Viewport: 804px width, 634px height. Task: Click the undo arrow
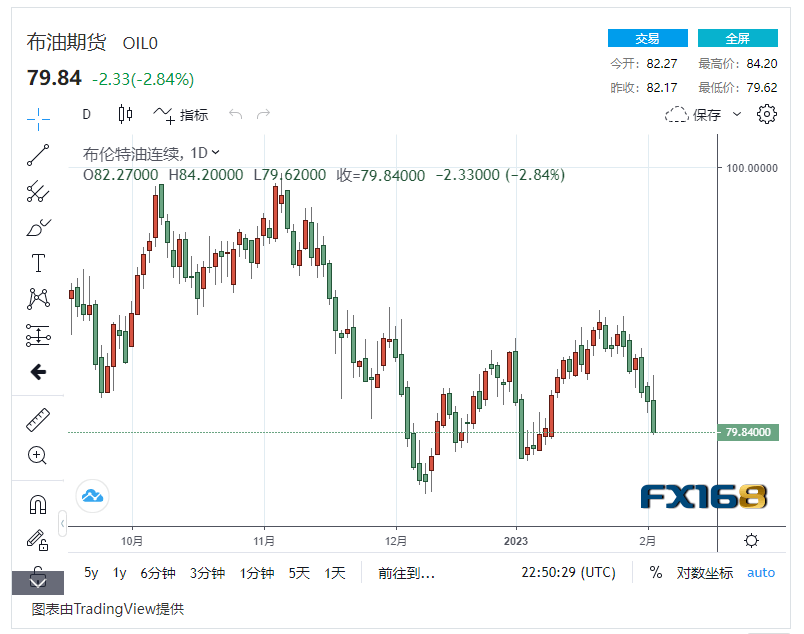pyautogui.click(x=235, y=113)
